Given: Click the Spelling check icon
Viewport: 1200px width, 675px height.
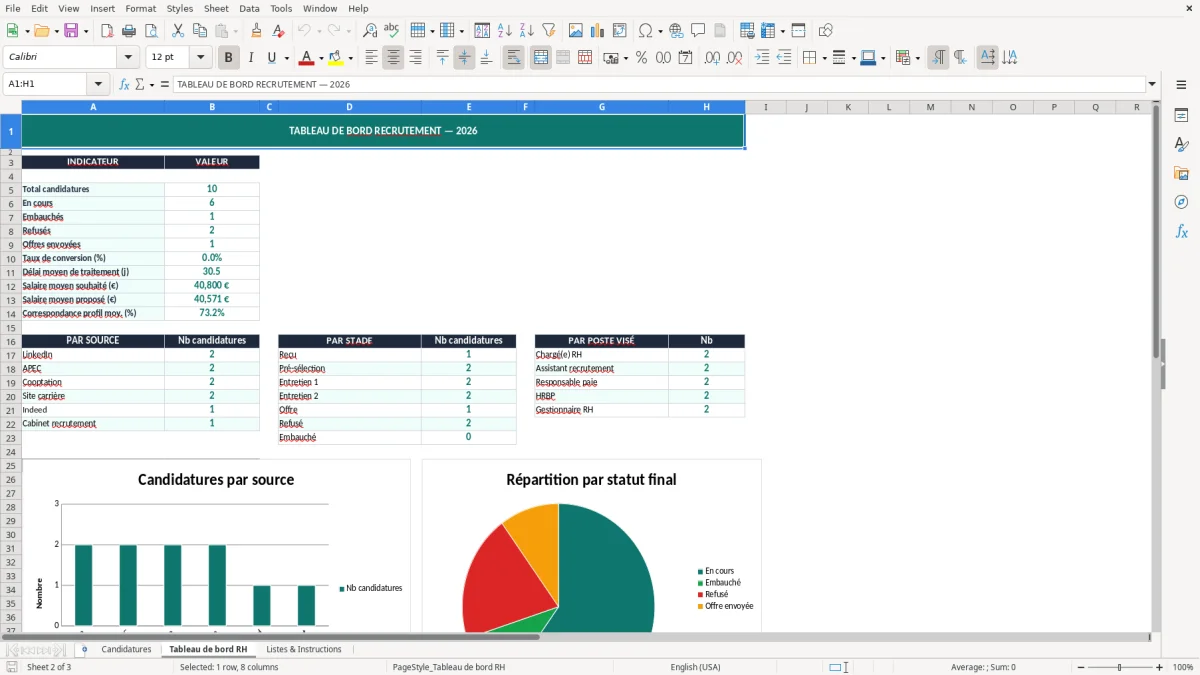Looking at the screenshot, I should coord(392,31).
